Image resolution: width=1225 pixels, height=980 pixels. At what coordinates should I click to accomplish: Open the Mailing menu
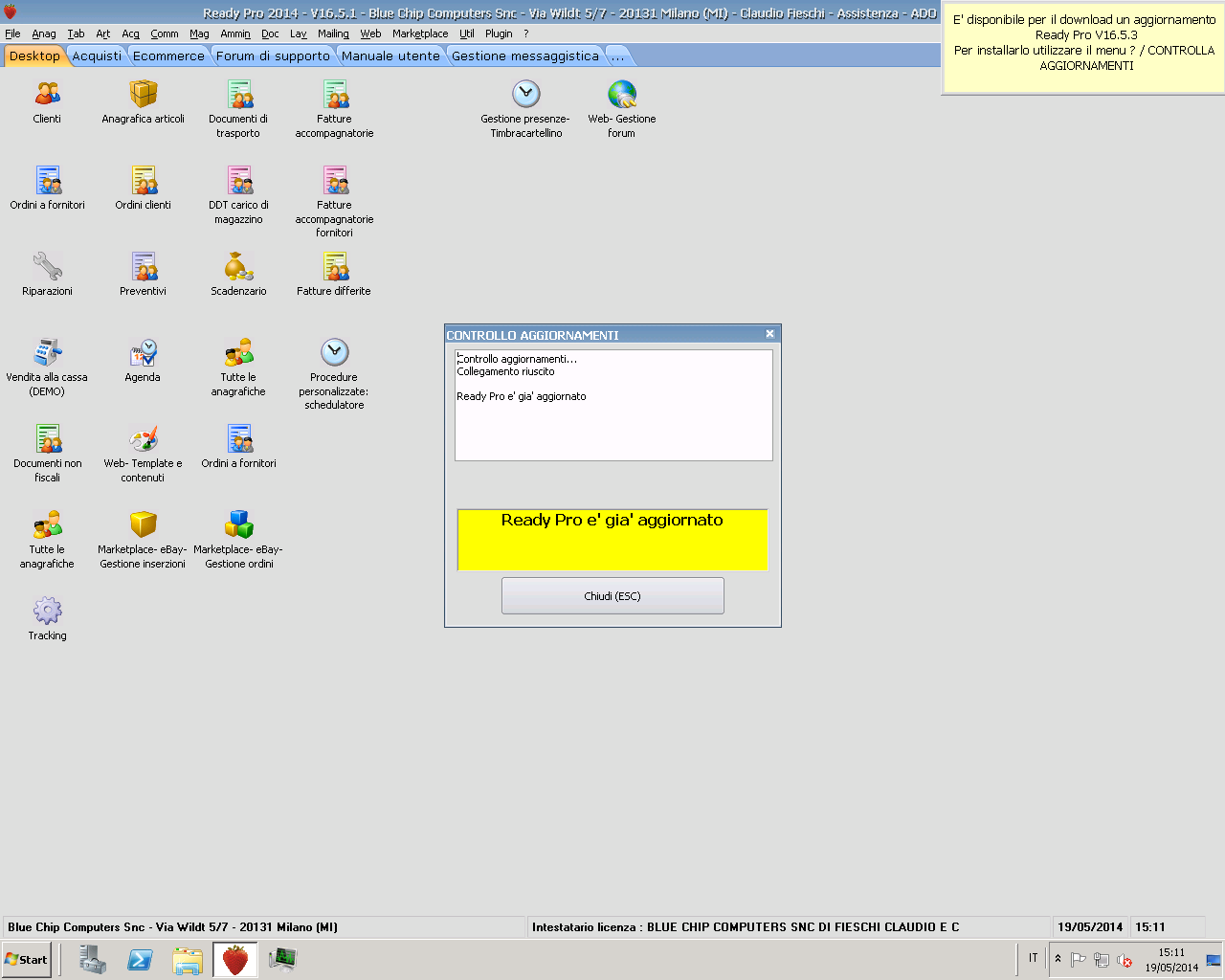pos(334,33)
